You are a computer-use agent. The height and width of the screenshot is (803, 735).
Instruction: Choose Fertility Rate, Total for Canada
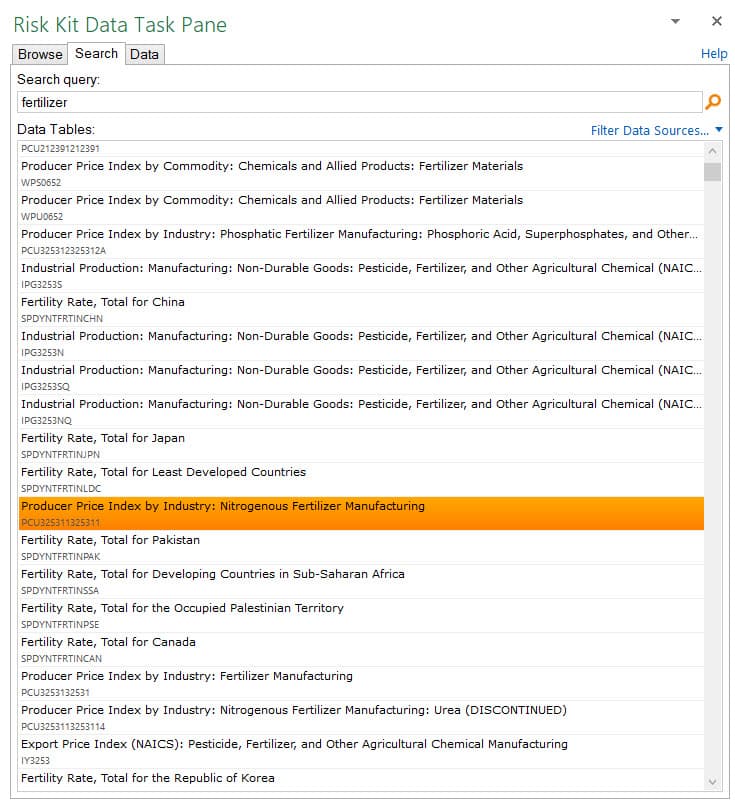[x=361, y=649]
